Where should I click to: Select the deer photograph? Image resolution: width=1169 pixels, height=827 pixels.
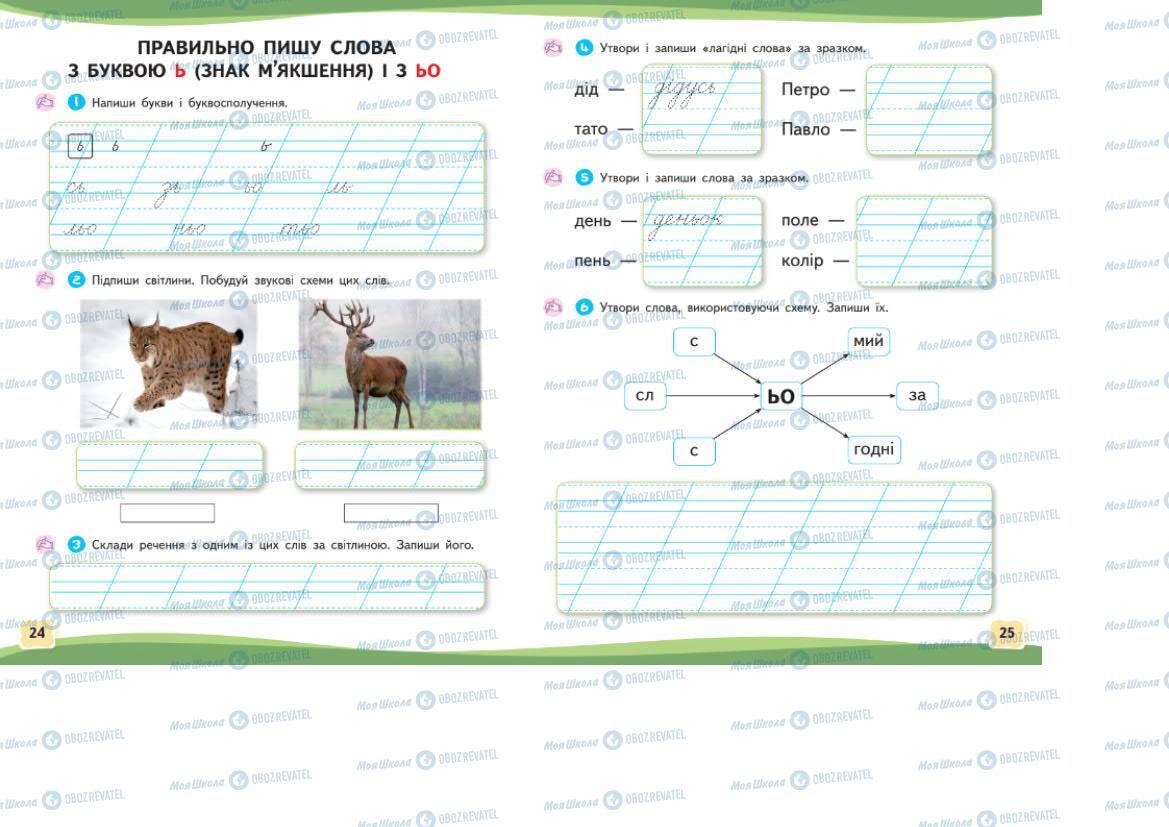click(390, 364)
